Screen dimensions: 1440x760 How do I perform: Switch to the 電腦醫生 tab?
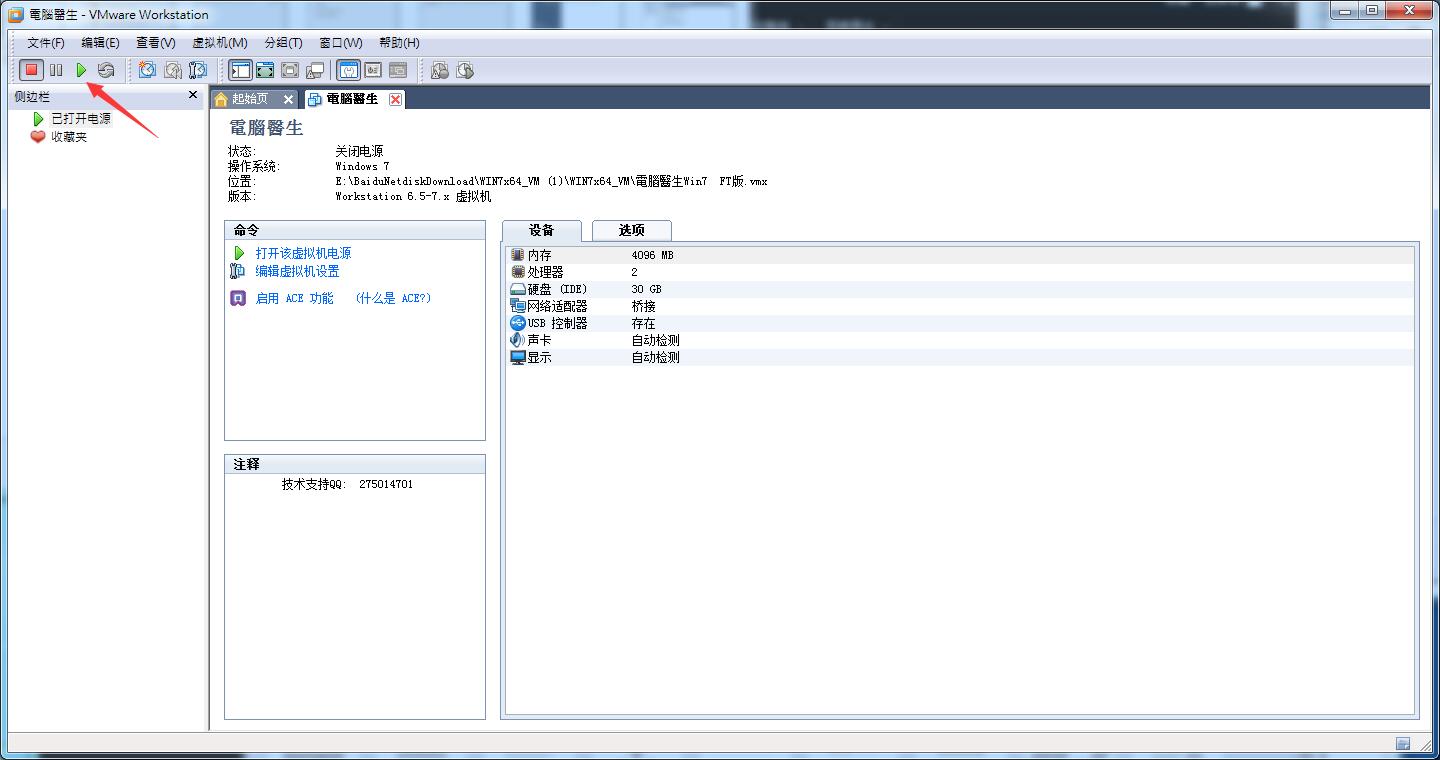(352, 99)
